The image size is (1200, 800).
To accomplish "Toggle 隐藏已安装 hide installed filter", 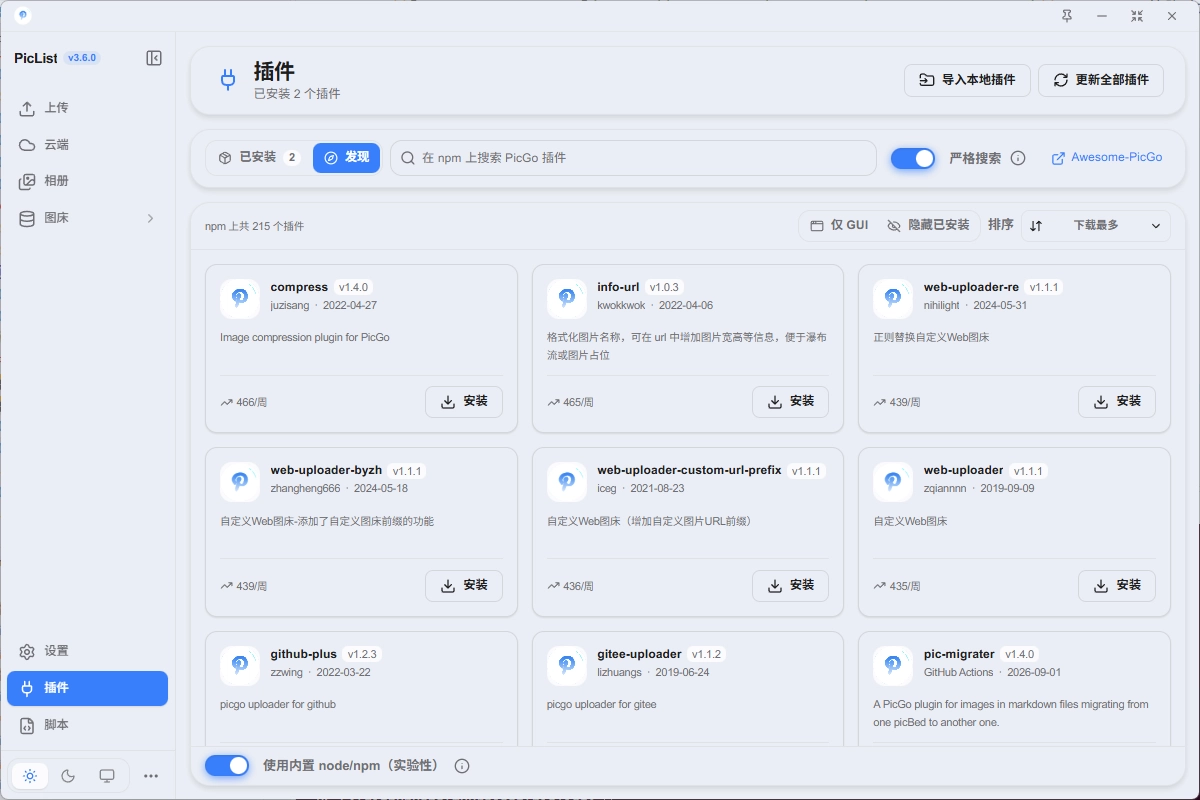I will [x=928, y=226].
